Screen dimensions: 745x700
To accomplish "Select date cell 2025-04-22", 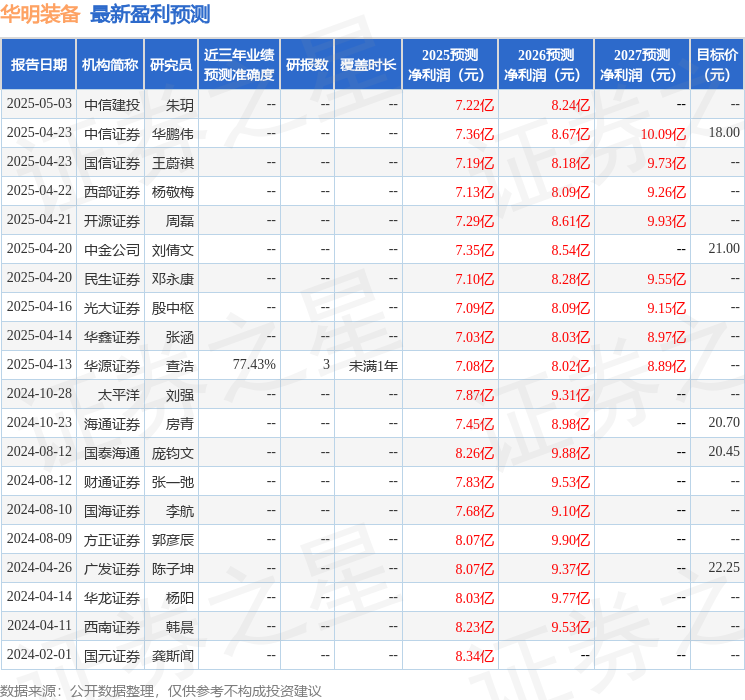I will [x=39, y=191].
